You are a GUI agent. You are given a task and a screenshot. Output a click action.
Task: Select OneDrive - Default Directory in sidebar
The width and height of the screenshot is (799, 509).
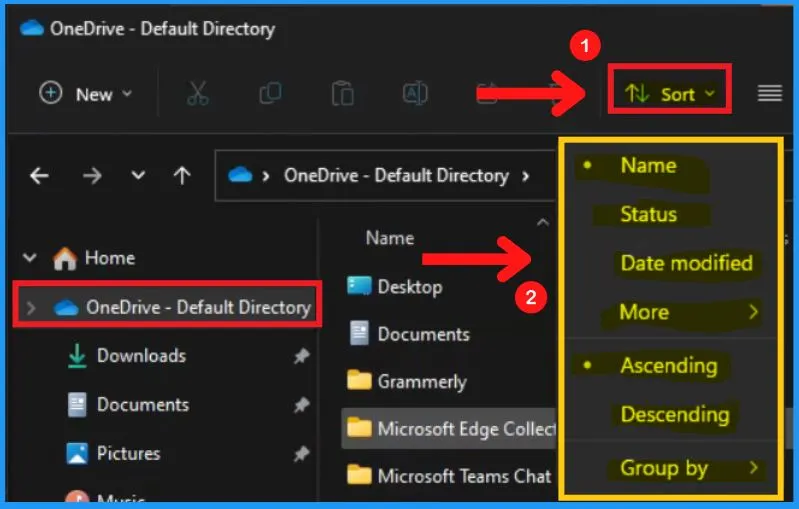168,307
